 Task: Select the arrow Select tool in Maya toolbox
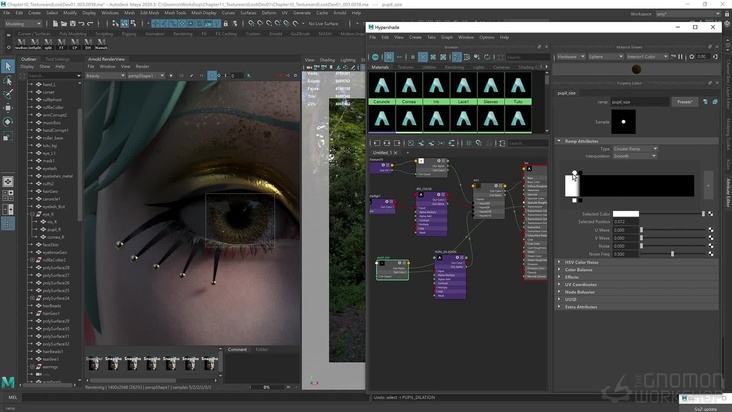coord(8,66)
